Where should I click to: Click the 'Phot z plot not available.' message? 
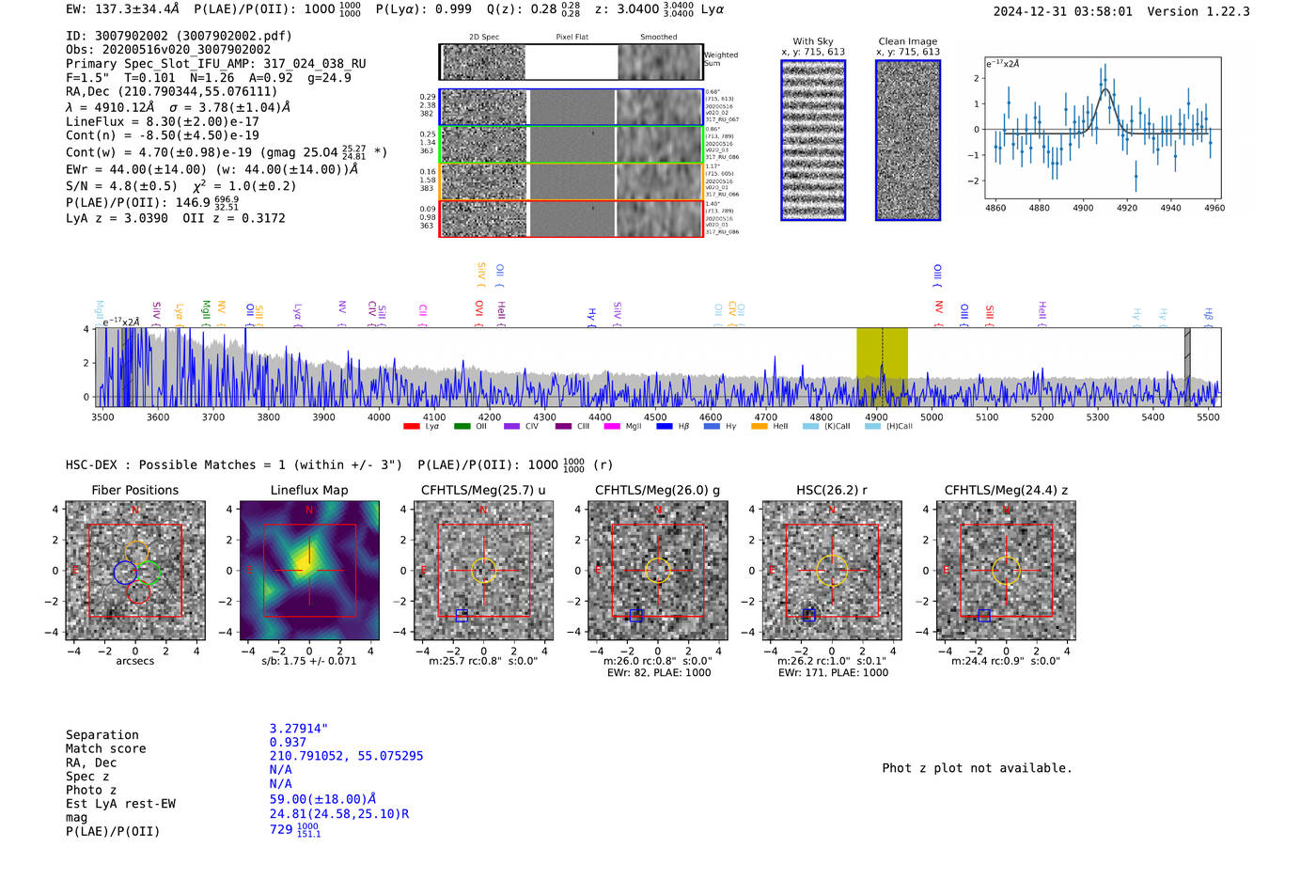click(x=977, y=768)
